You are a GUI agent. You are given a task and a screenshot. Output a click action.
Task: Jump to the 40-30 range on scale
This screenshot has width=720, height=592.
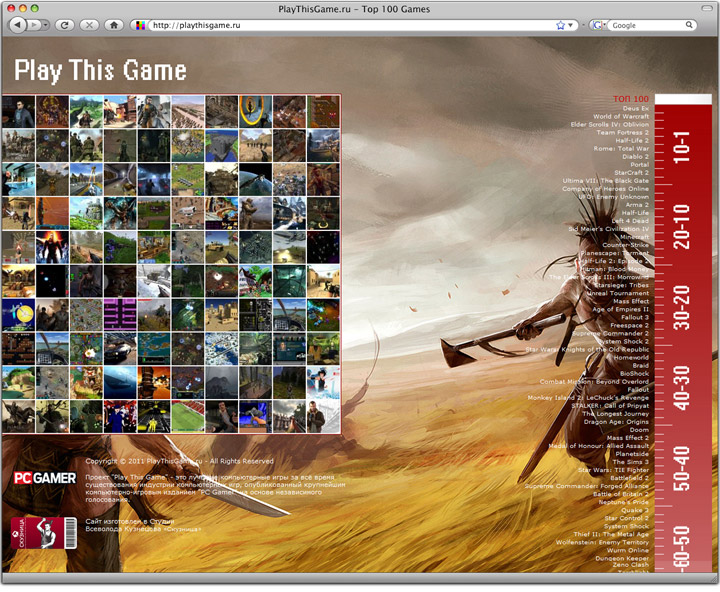(x=682, y=388)
